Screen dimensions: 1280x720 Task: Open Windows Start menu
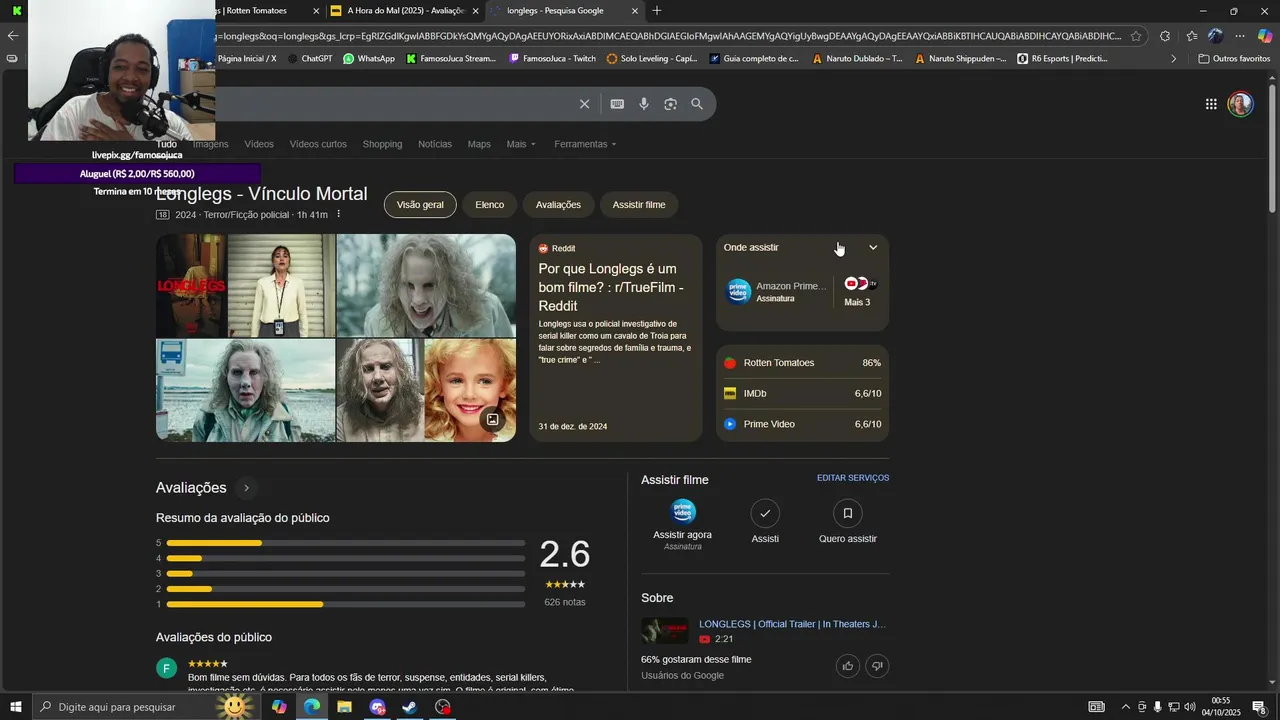(x=15, y=707)
